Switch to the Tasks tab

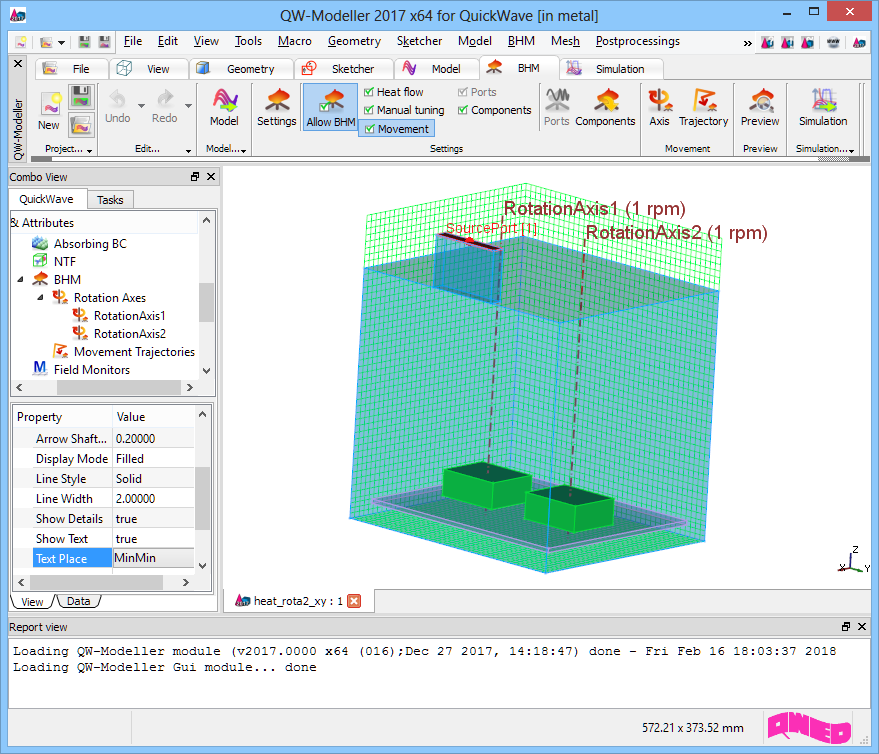click(110, 199)
